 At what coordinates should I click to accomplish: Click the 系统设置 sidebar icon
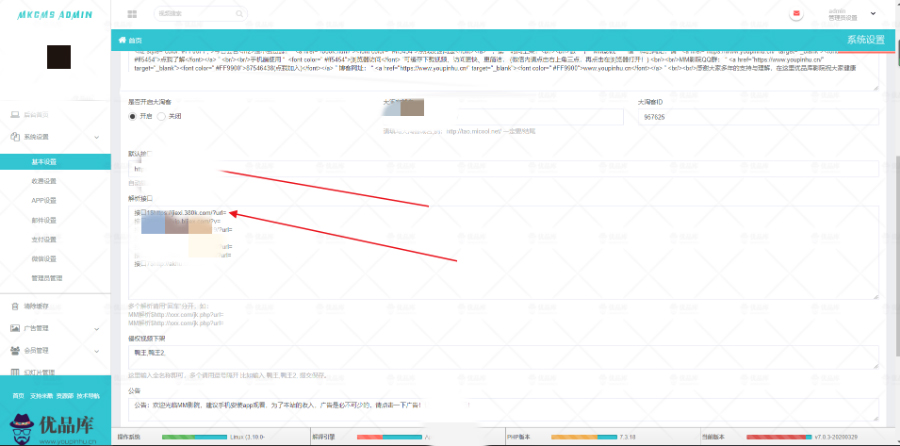[15, 137]
